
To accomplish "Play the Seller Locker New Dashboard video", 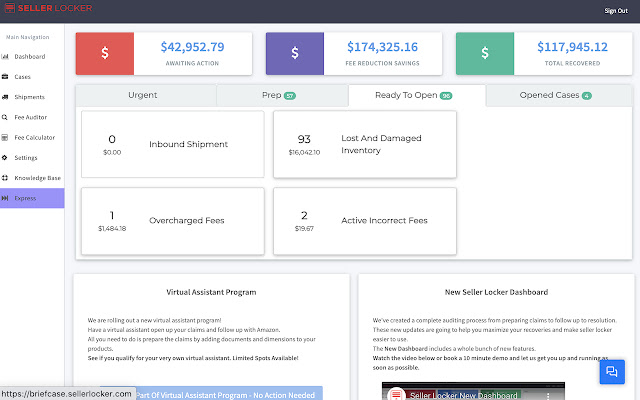I will pos(473,392).
